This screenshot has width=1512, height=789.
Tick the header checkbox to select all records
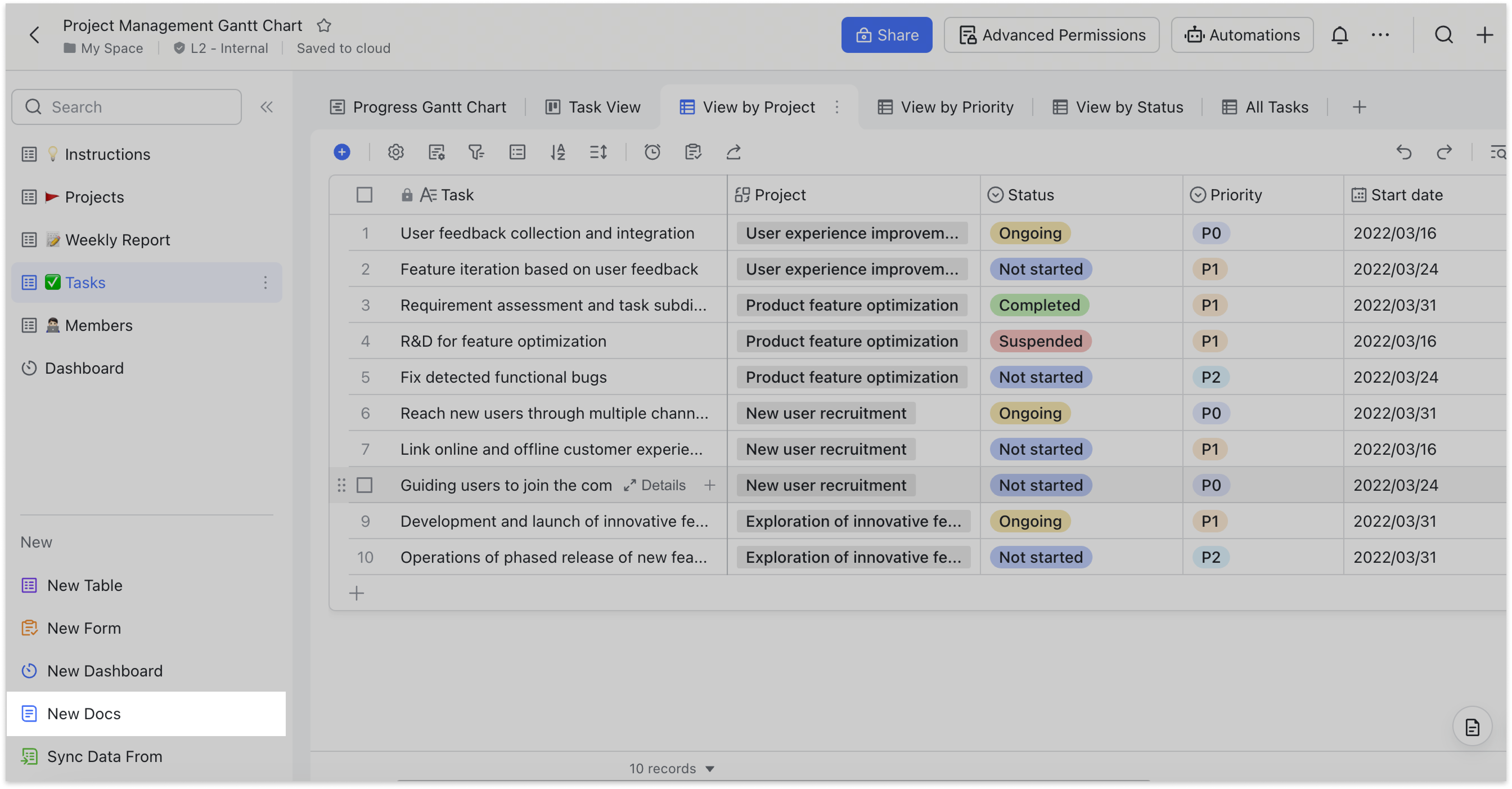(x=364, y=194)
